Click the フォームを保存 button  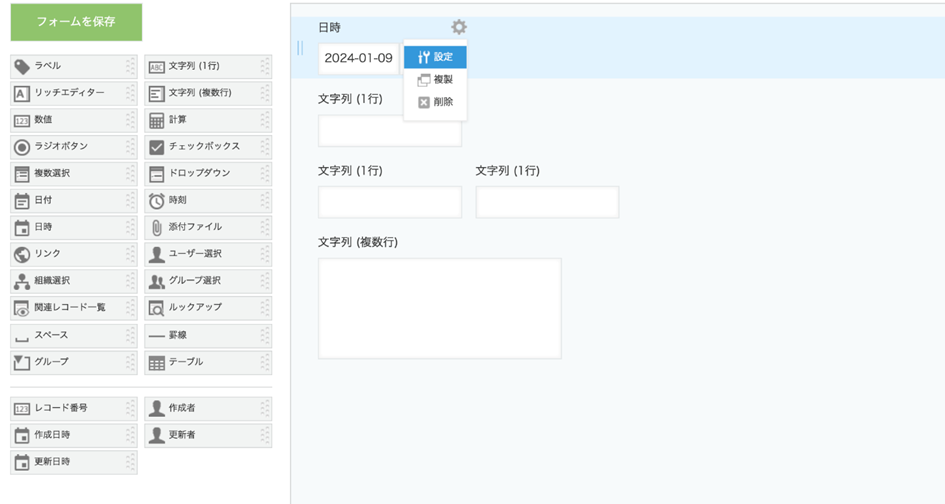(x=76, y=22)
